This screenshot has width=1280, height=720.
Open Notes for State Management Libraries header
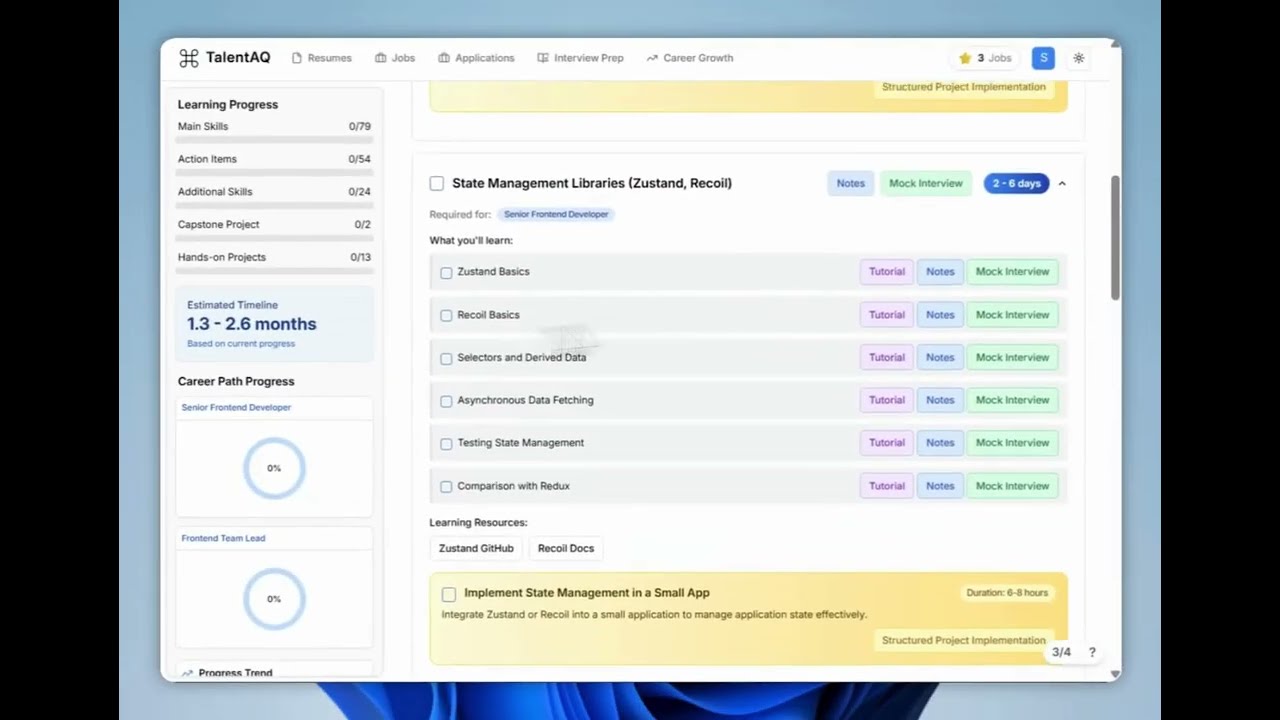tap(850, 183)
